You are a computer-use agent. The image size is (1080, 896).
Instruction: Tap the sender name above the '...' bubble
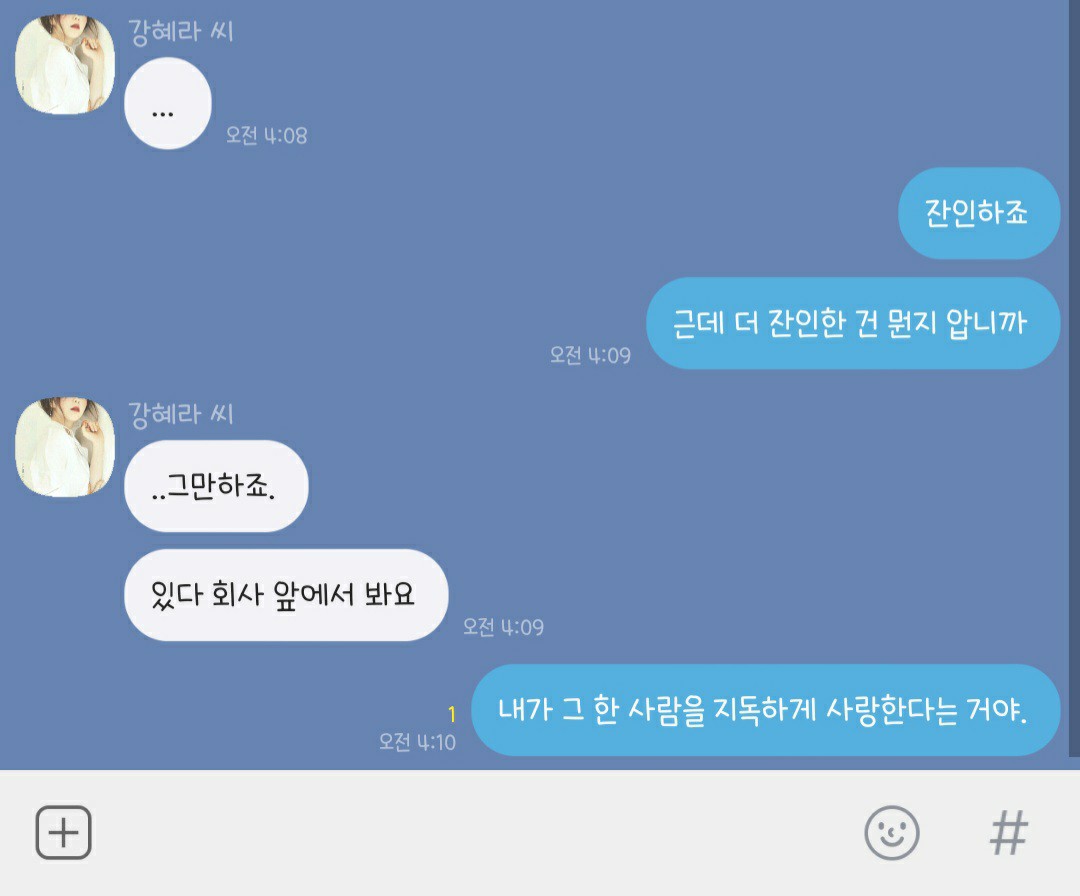(181, 32)
